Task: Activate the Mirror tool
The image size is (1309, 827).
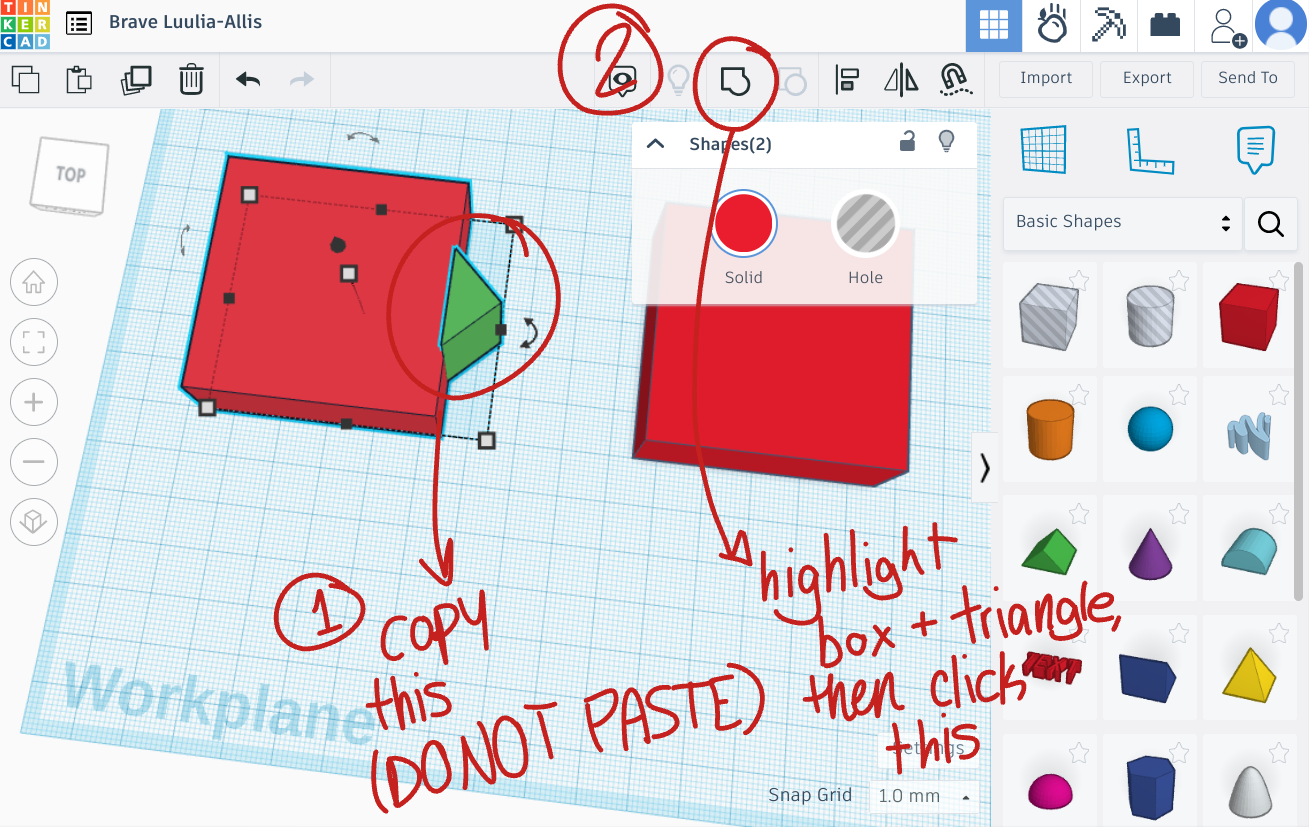Action: (901, 79)
